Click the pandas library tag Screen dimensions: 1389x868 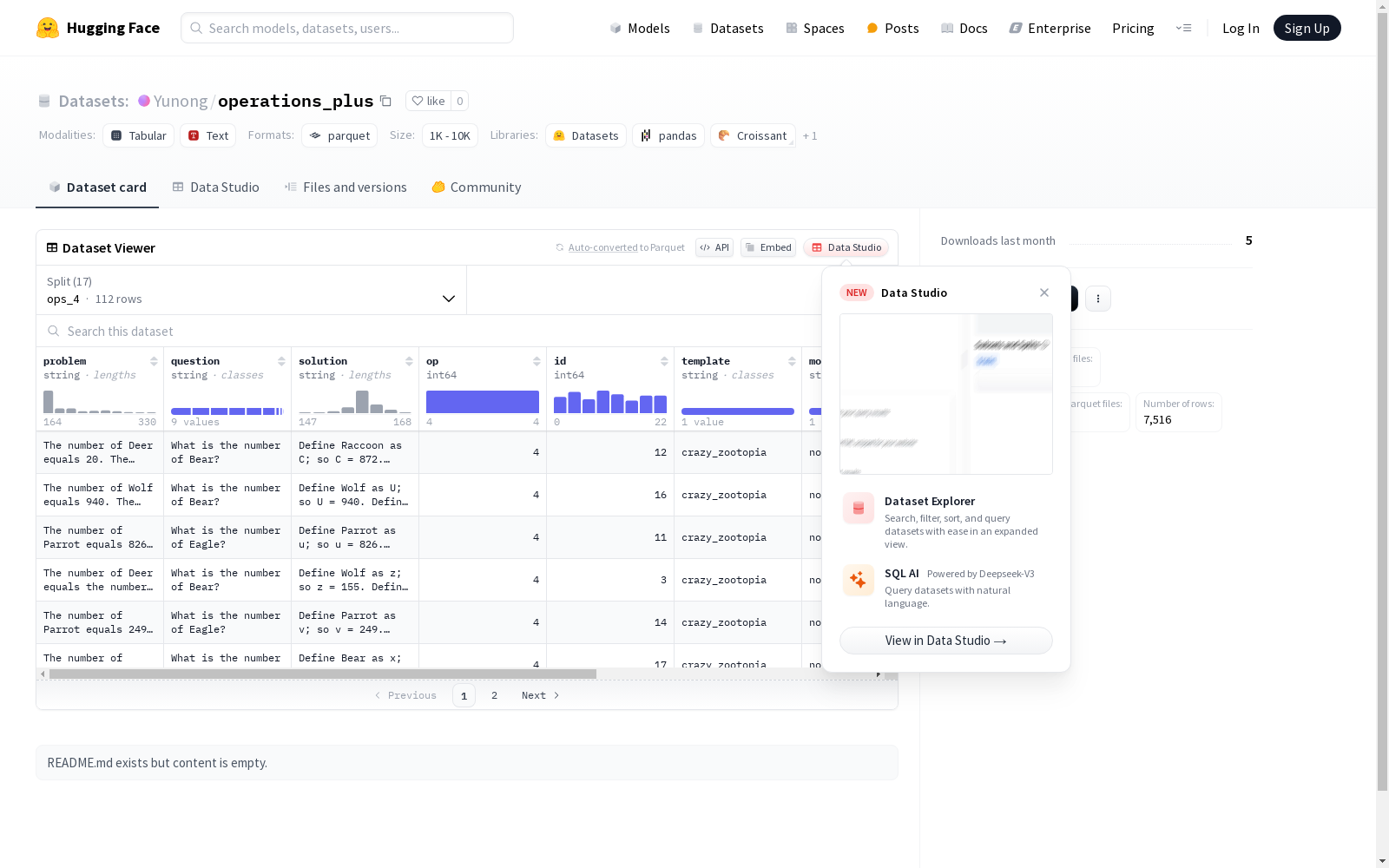click(x=668, y=135)
